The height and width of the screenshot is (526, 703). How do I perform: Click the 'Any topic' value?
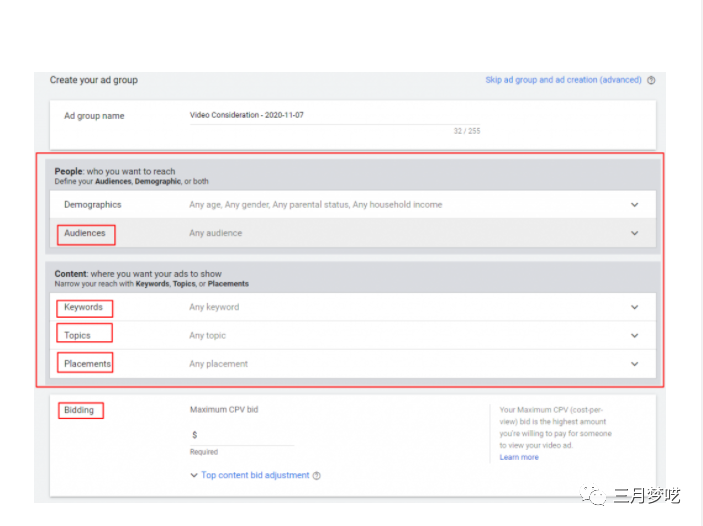207,336
